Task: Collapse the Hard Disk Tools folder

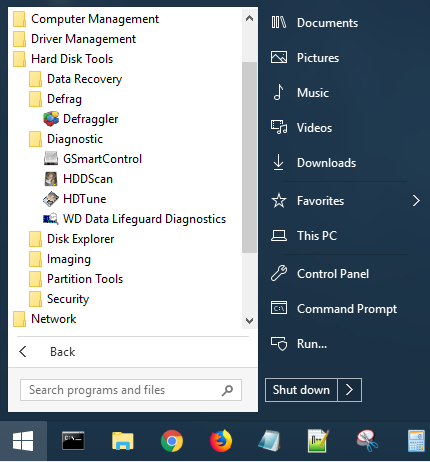Action: coord(63,59)
